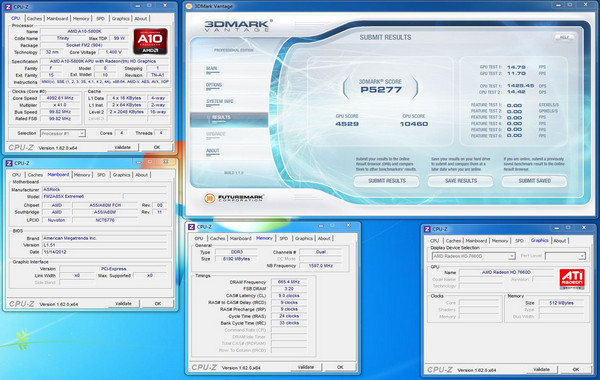This screenshot has height=380, width=600.
Task: Open the Processor #1 selection dropdown
Action: (63, 133)
